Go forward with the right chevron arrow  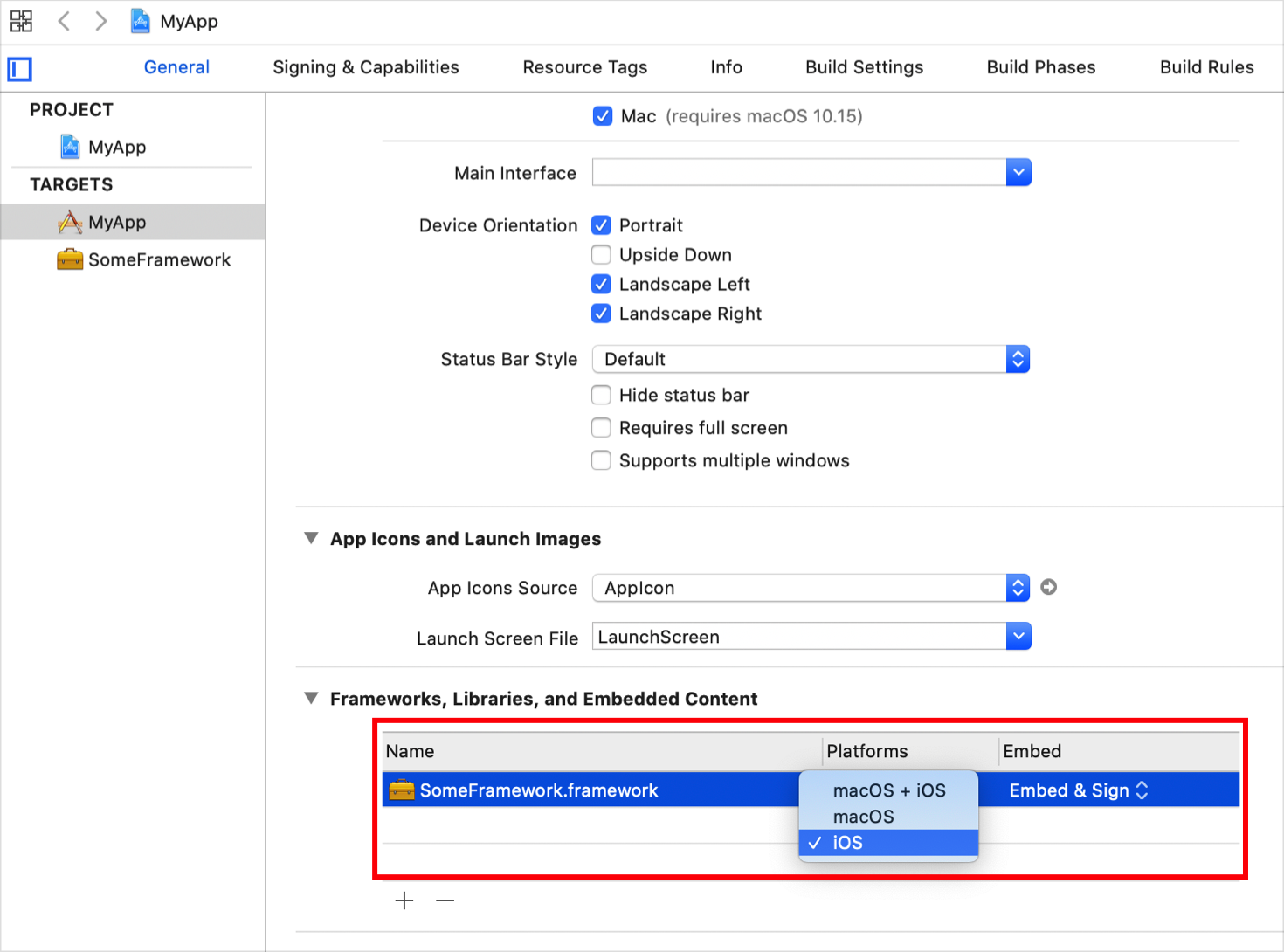101,21
